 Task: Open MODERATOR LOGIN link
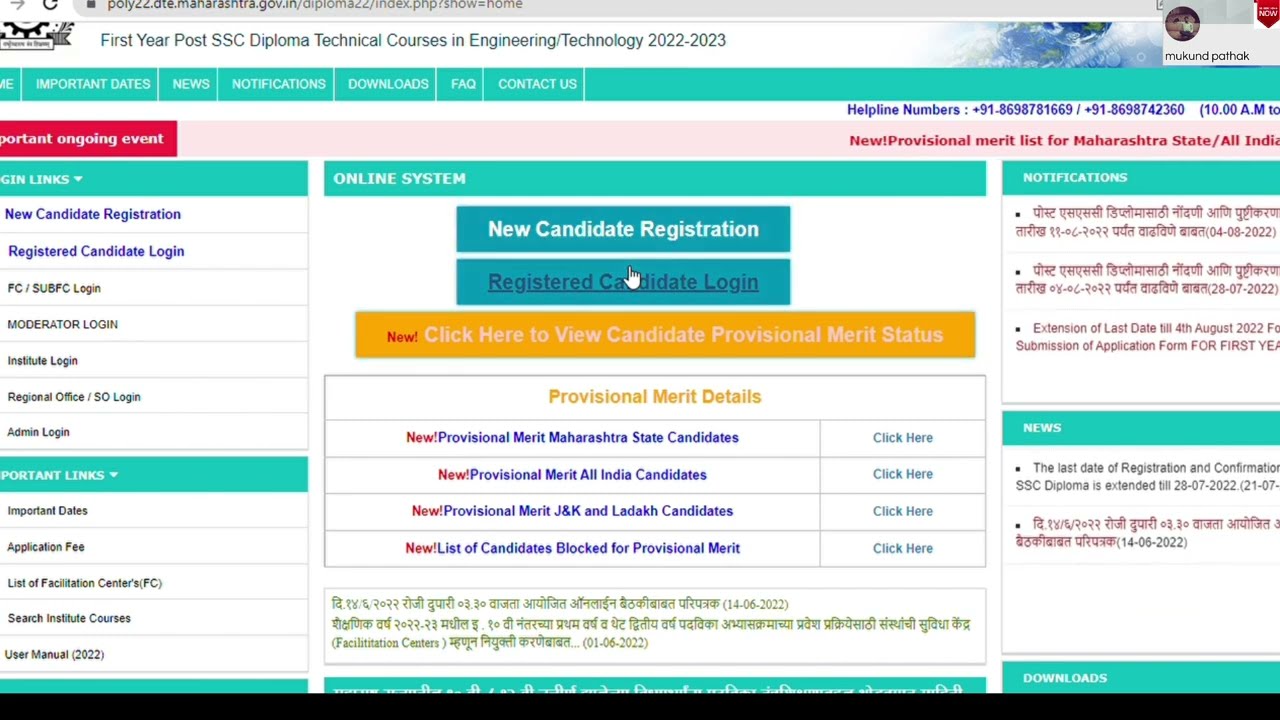coord(62,324)
